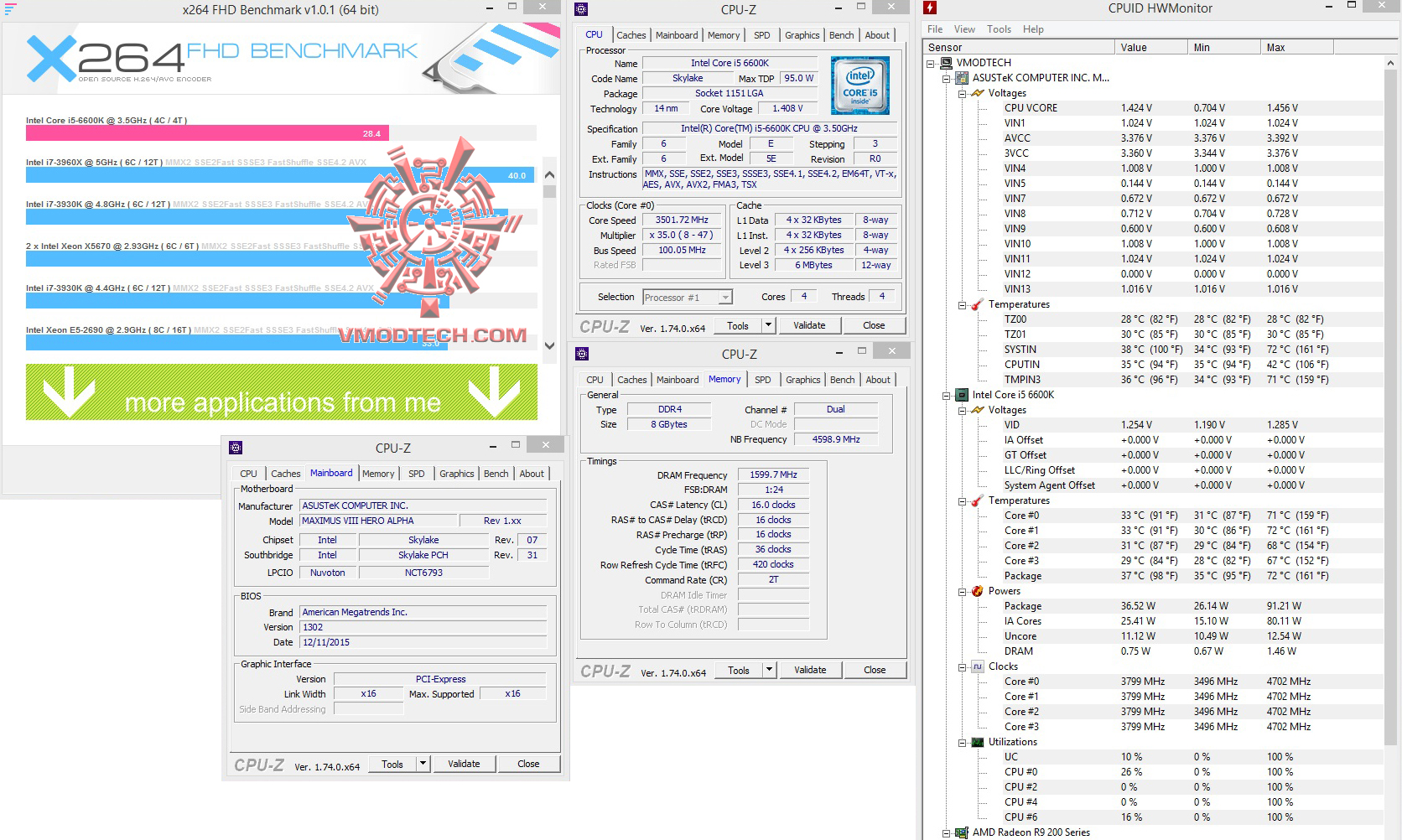Collapse the Utilizations group in HWMonitor
1402x840 pixels.
962,743
